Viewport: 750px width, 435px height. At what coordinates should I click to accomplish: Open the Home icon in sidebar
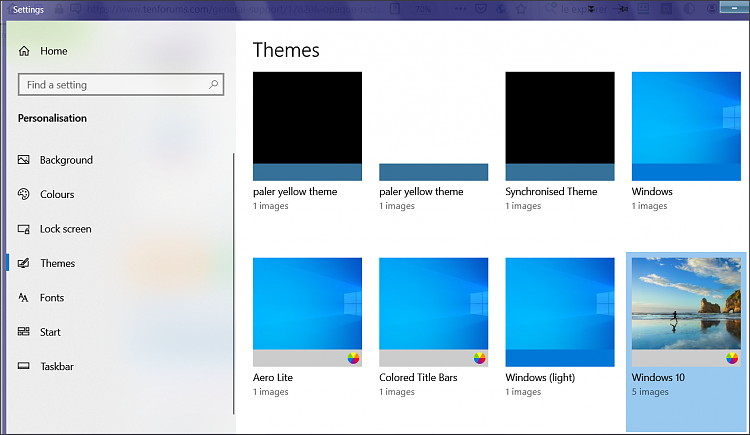click(24, 51)
